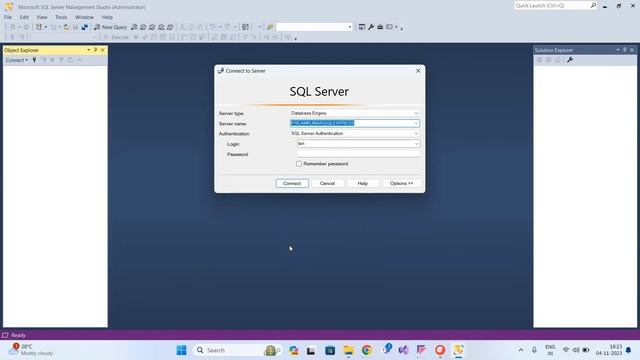Click the Open File folder icon in toolbar
Screen dimensions: 640x360
(x=66, y=27)
